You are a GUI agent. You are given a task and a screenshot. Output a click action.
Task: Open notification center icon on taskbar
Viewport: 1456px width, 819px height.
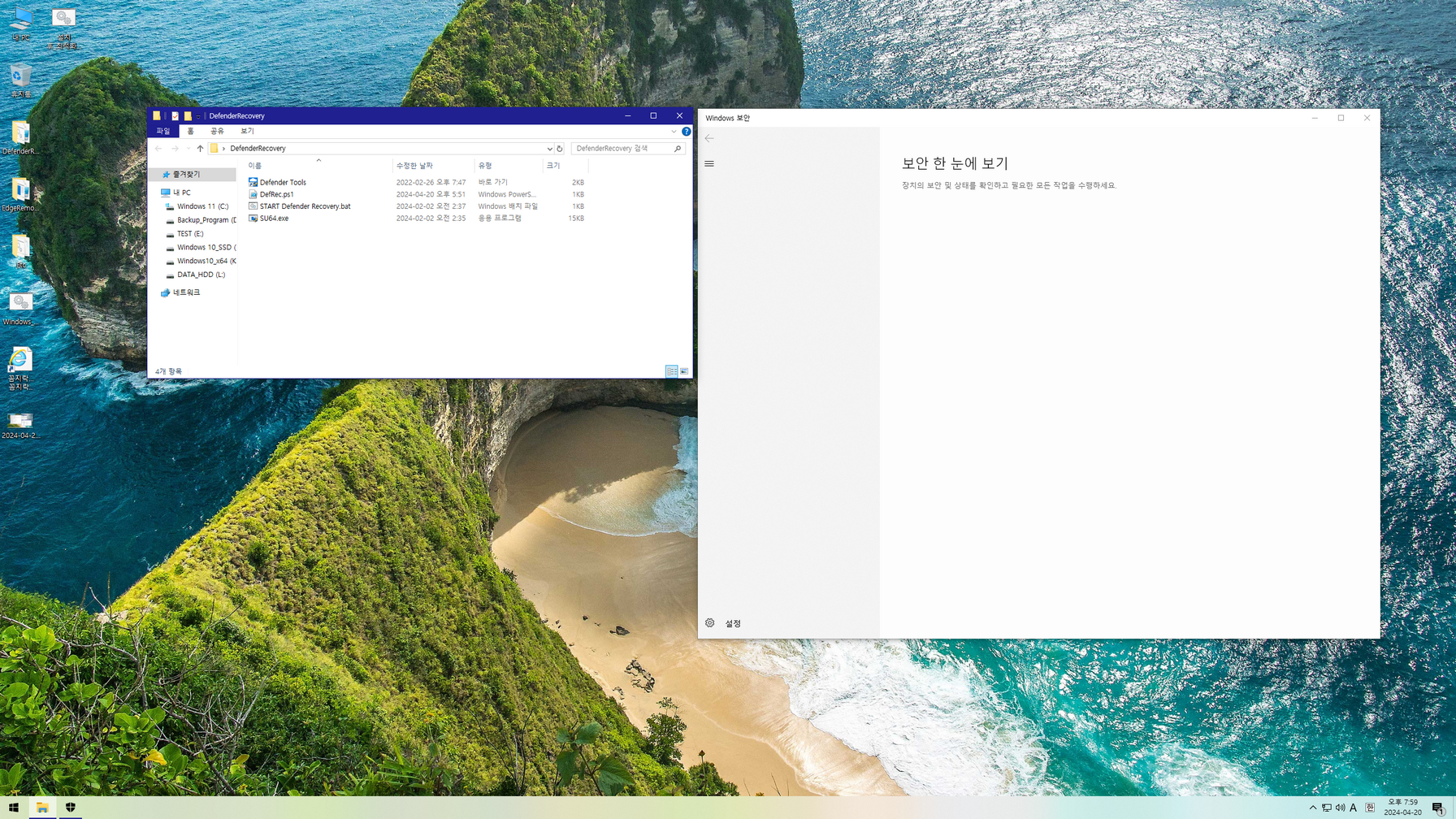coord(1438,808)
